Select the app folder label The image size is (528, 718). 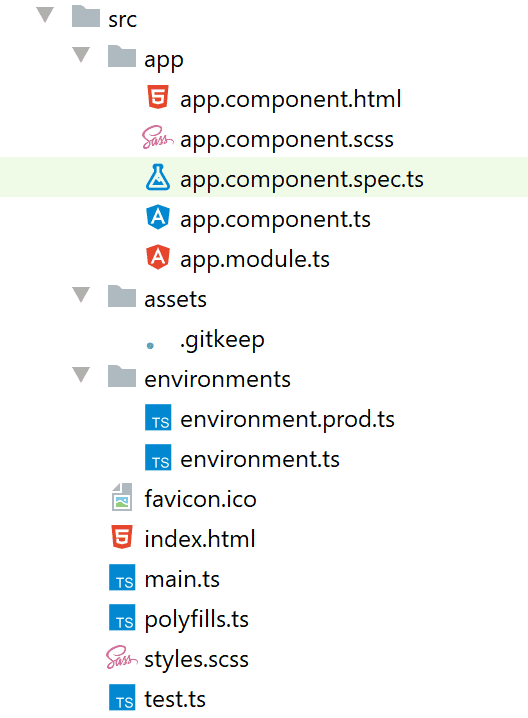click(x=164, y=61)
